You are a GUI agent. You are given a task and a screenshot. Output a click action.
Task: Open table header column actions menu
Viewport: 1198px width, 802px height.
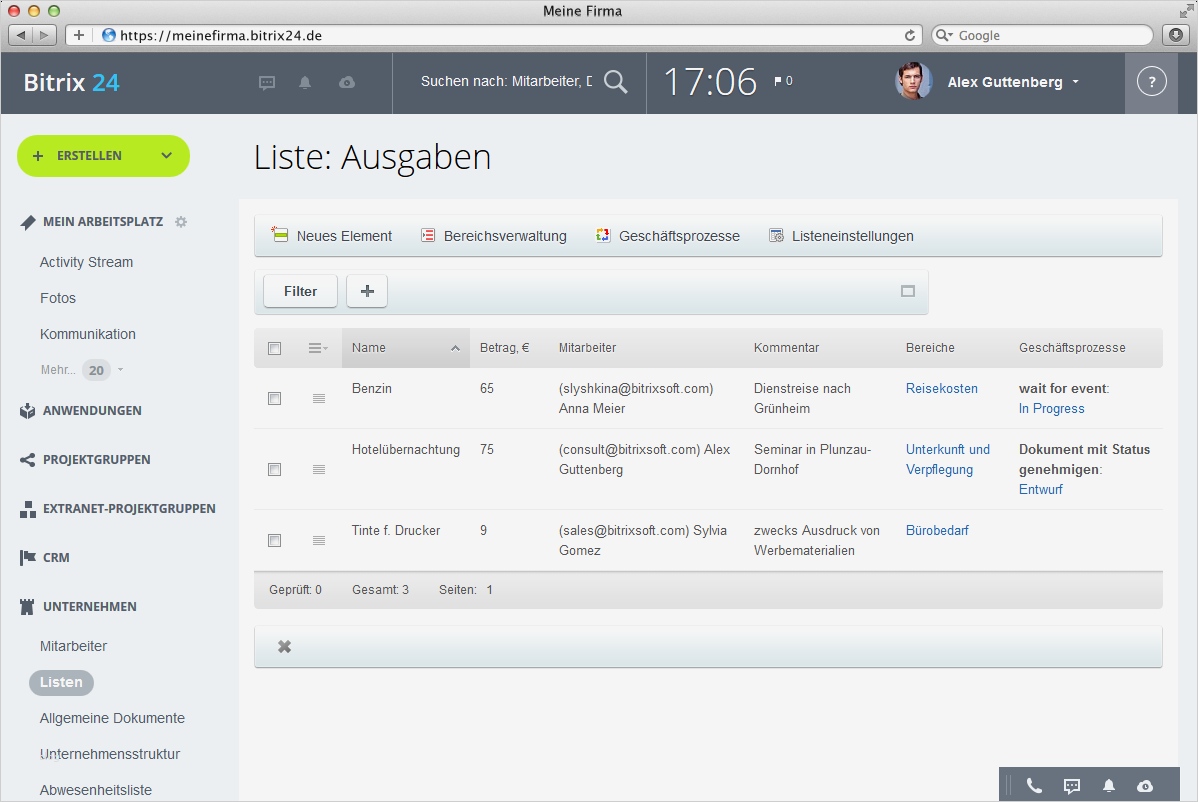318,348
